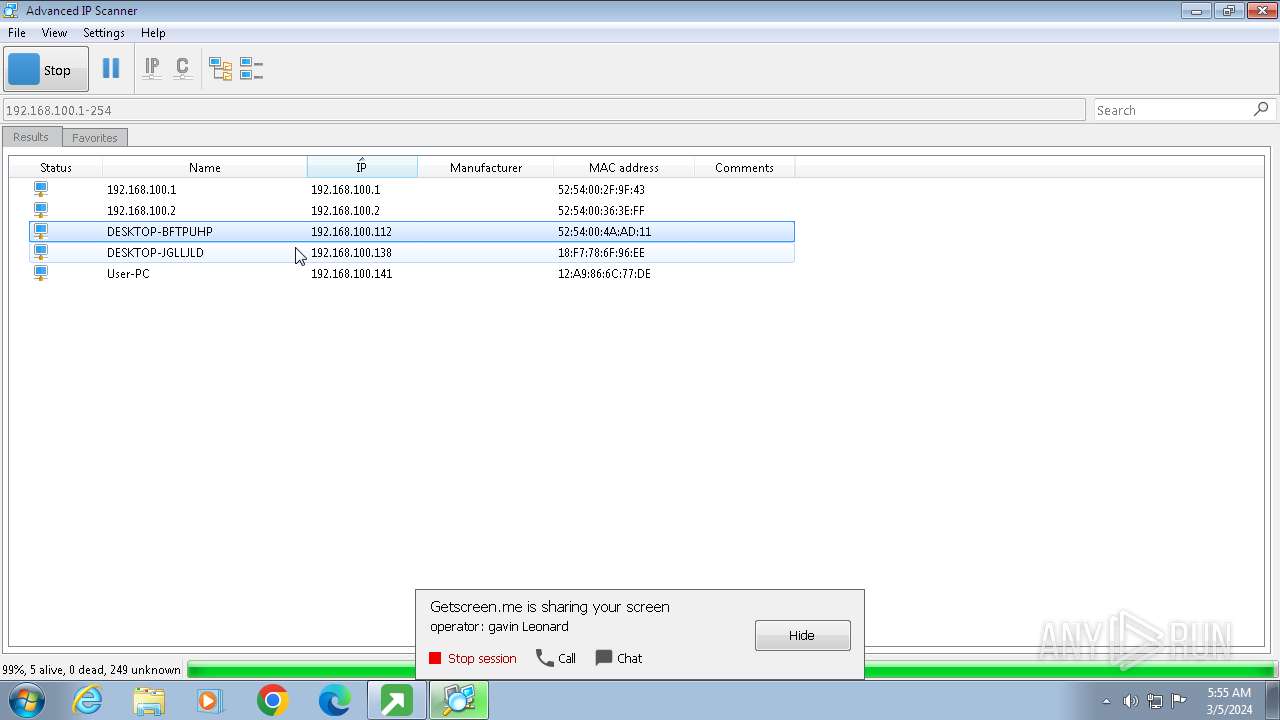Open the Windows Start menu
1280x720 pixels.
point(26,700)
